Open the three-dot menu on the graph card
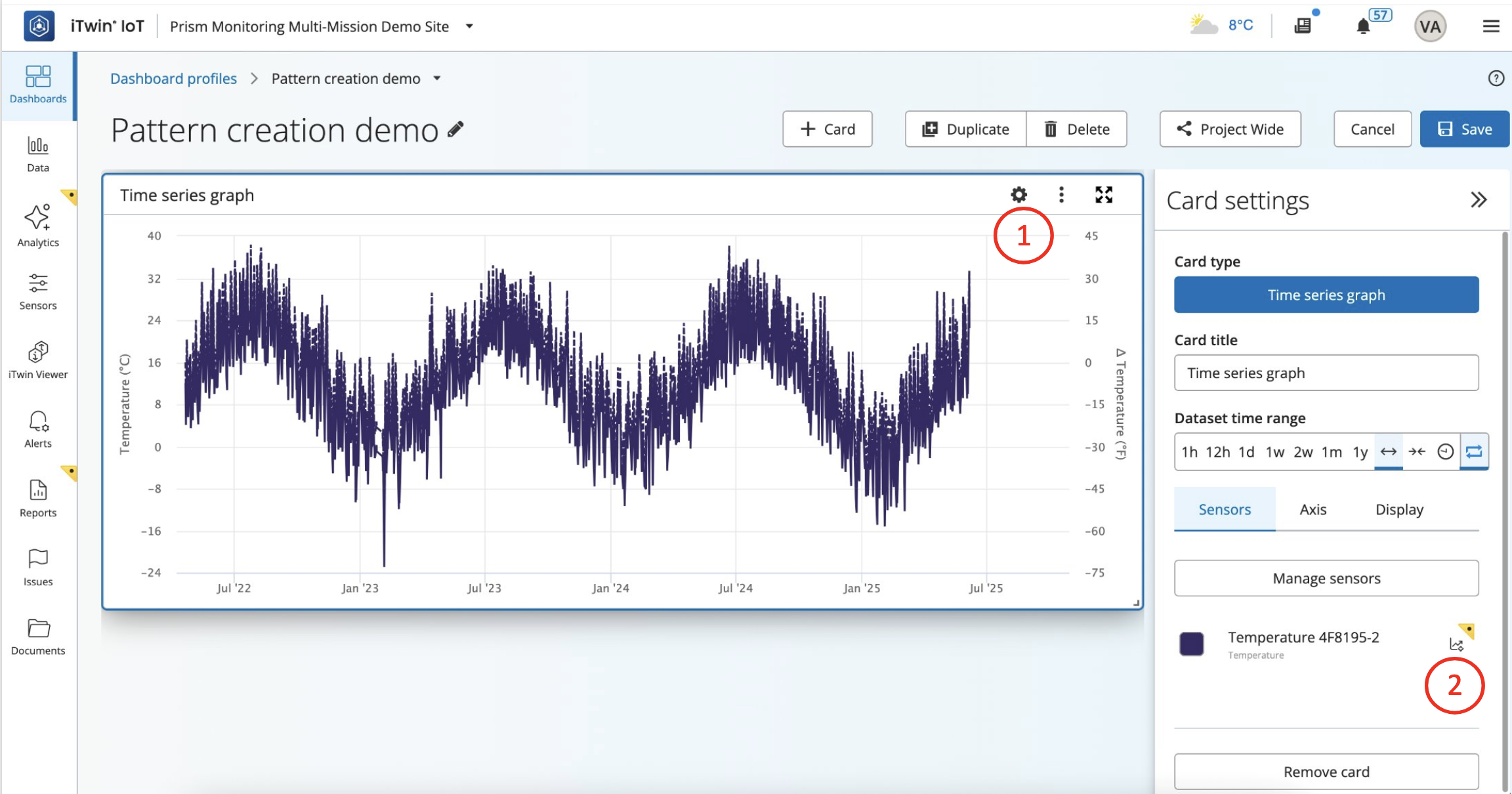This screenshot has height=794, width=1512. click(x=1061, y=195)
